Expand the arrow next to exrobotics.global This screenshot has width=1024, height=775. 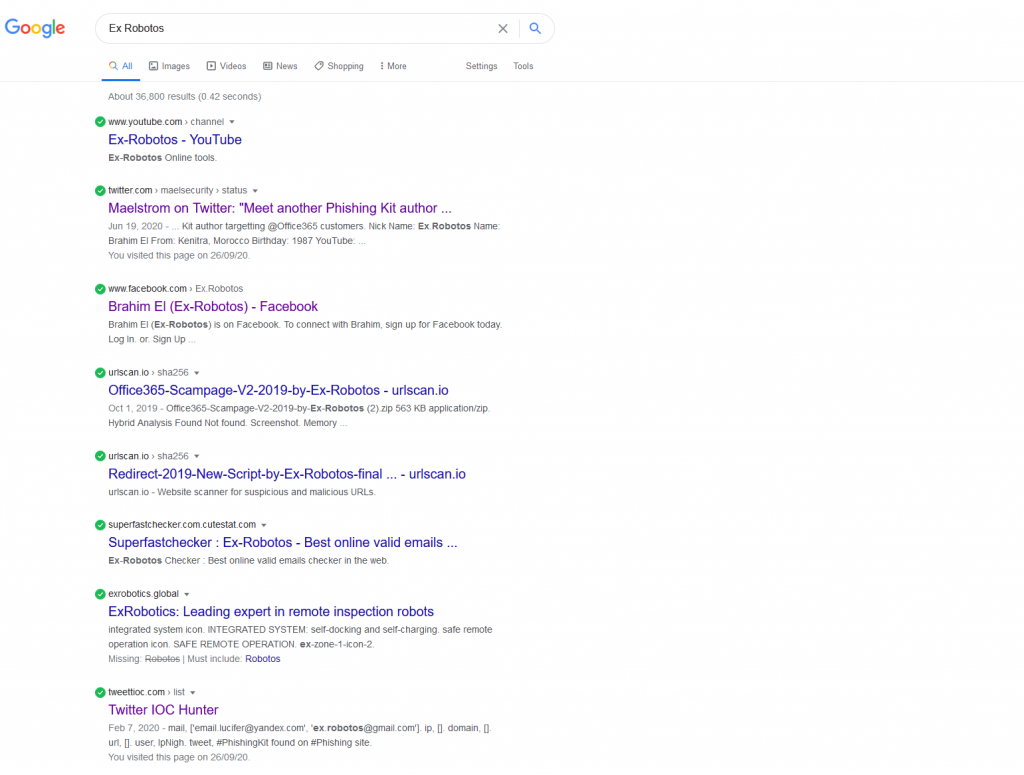pos(187,594)
